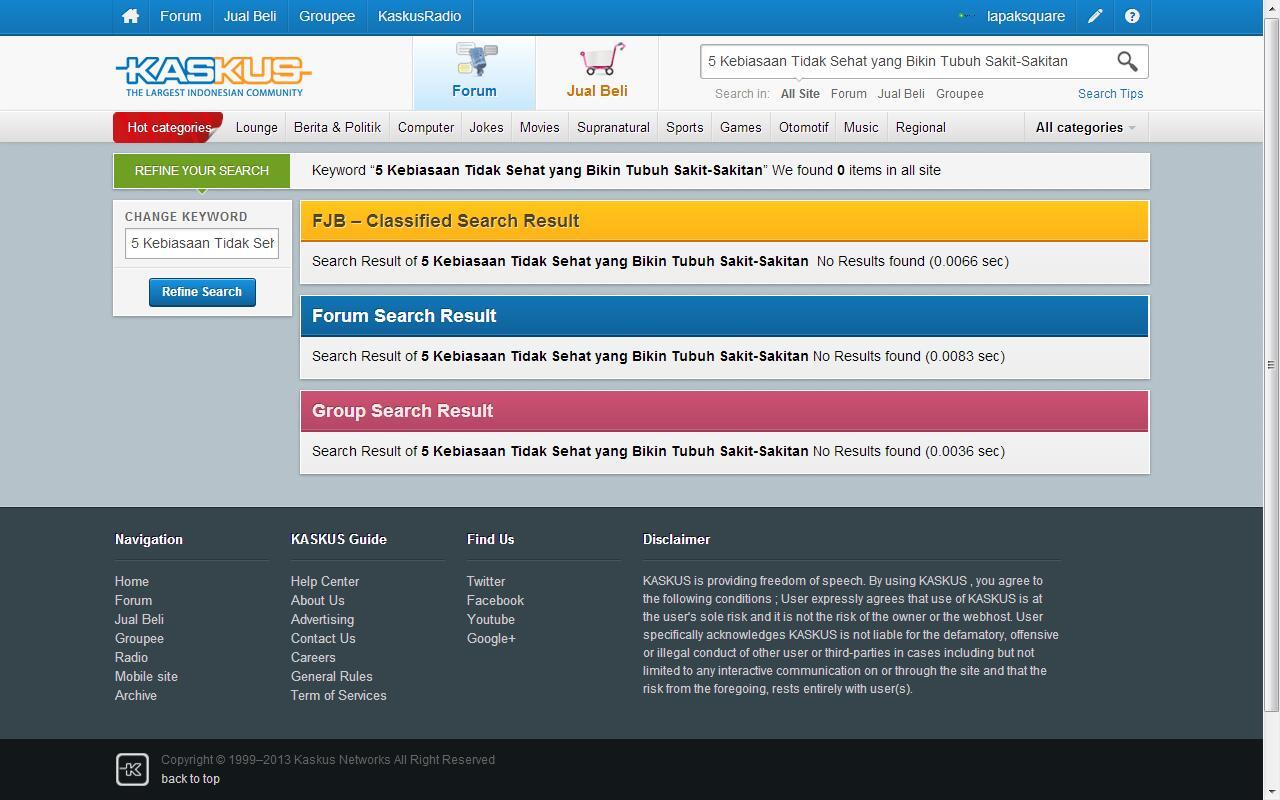Click Group Search Result header
This screenshot has width=1280, height=800.
(725, 411)
